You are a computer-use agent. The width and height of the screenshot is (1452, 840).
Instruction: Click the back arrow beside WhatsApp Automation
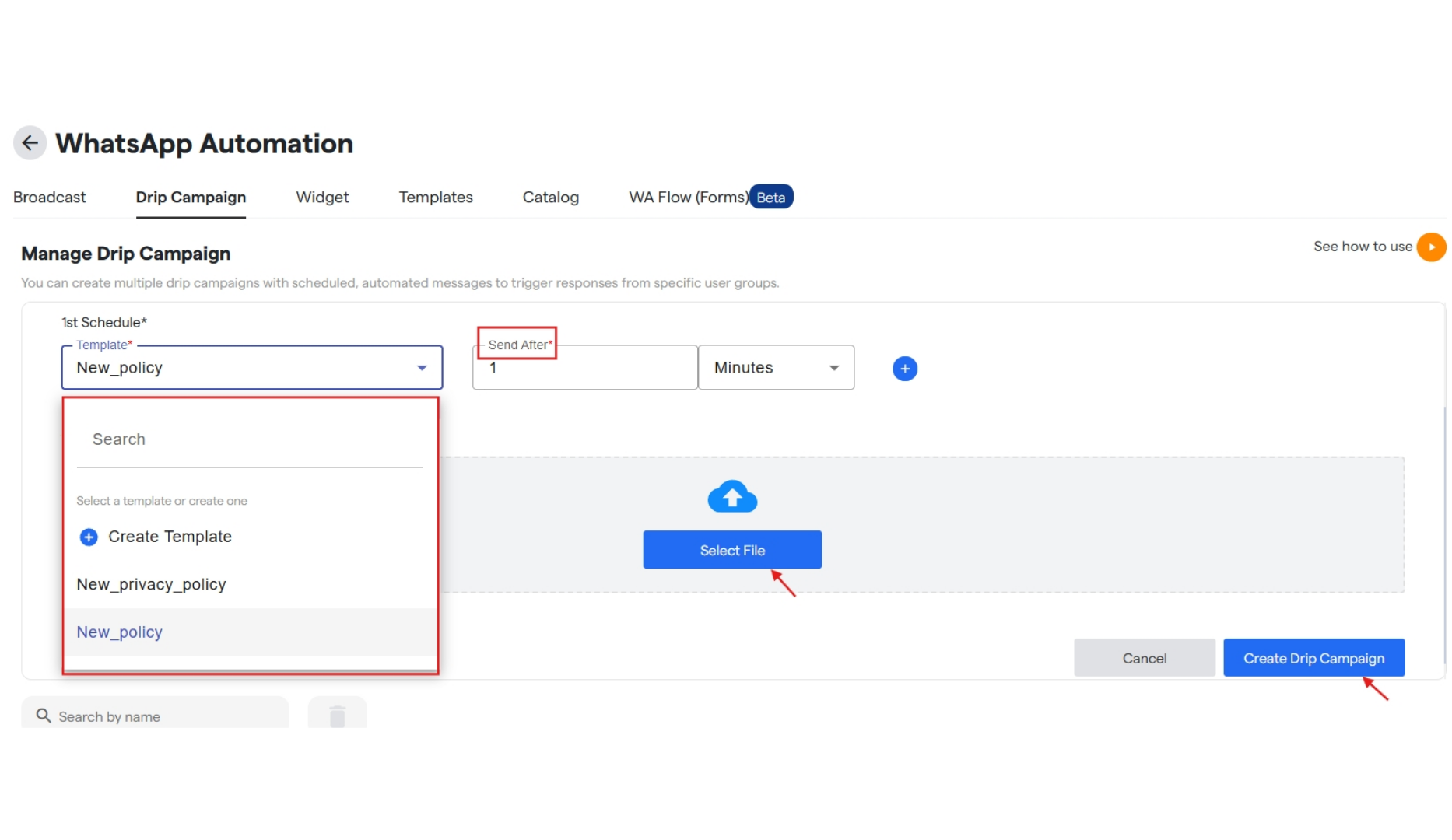tap(30, 143)
